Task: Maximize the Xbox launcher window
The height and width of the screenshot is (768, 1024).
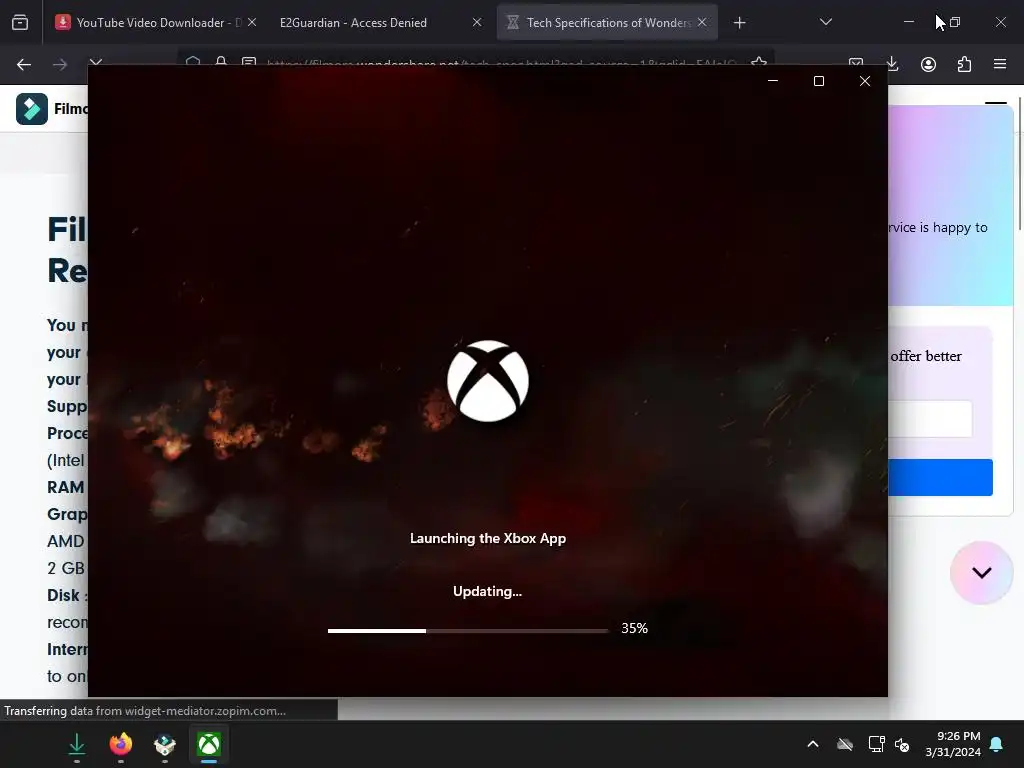Action: (819, 81)
